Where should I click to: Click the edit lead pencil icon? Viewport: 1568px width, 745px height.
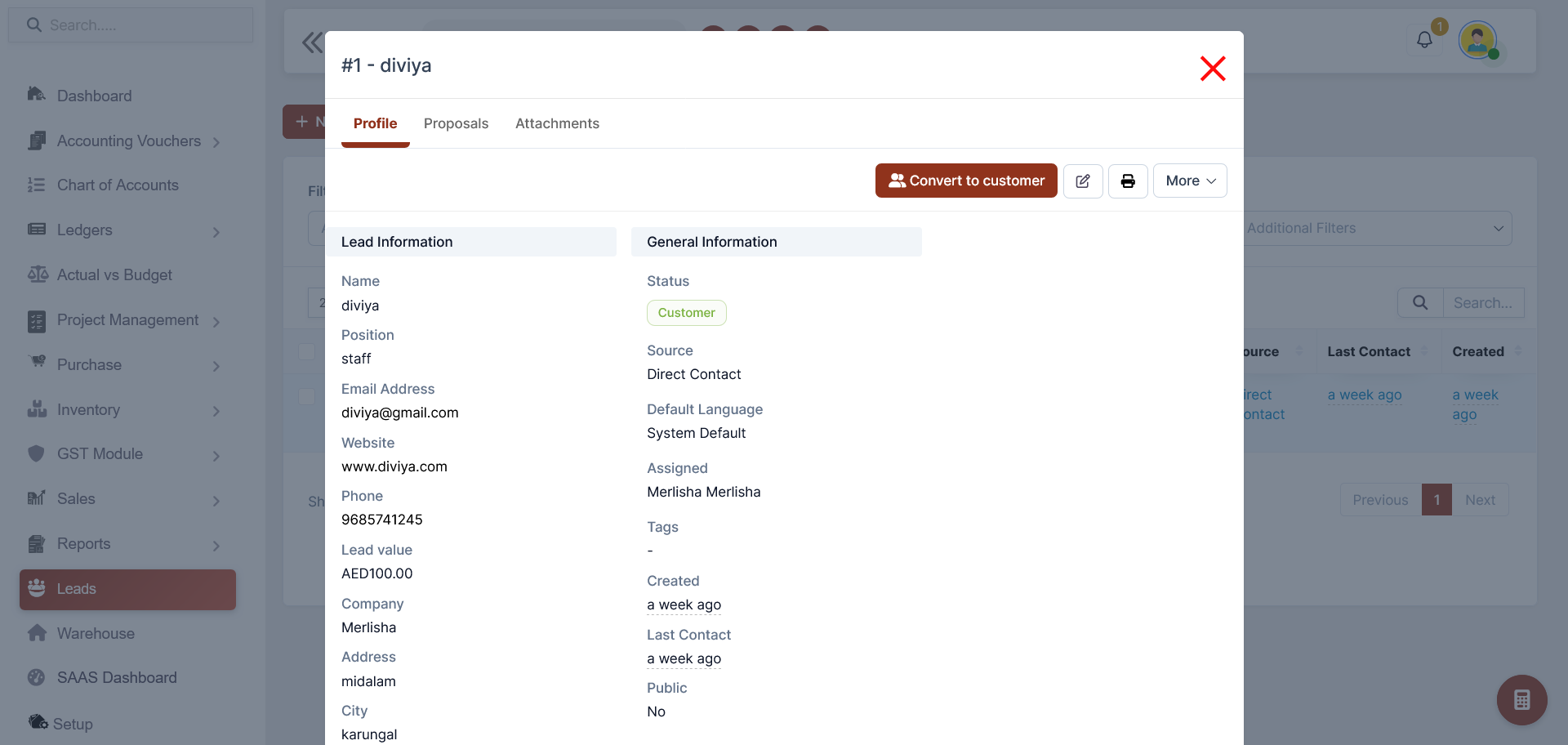[1083, 181]
